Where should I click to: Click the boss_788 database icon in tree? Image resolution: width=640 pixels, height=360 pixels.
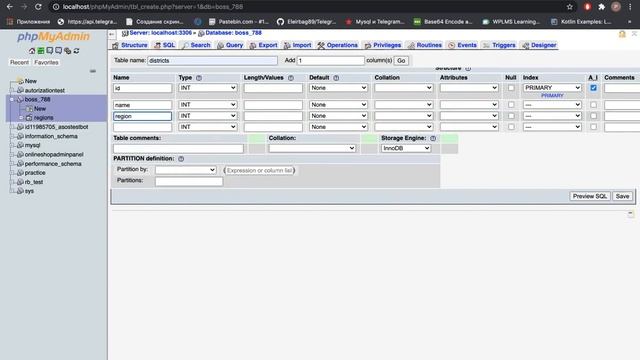pyautogui.click(x=20, y=99)
